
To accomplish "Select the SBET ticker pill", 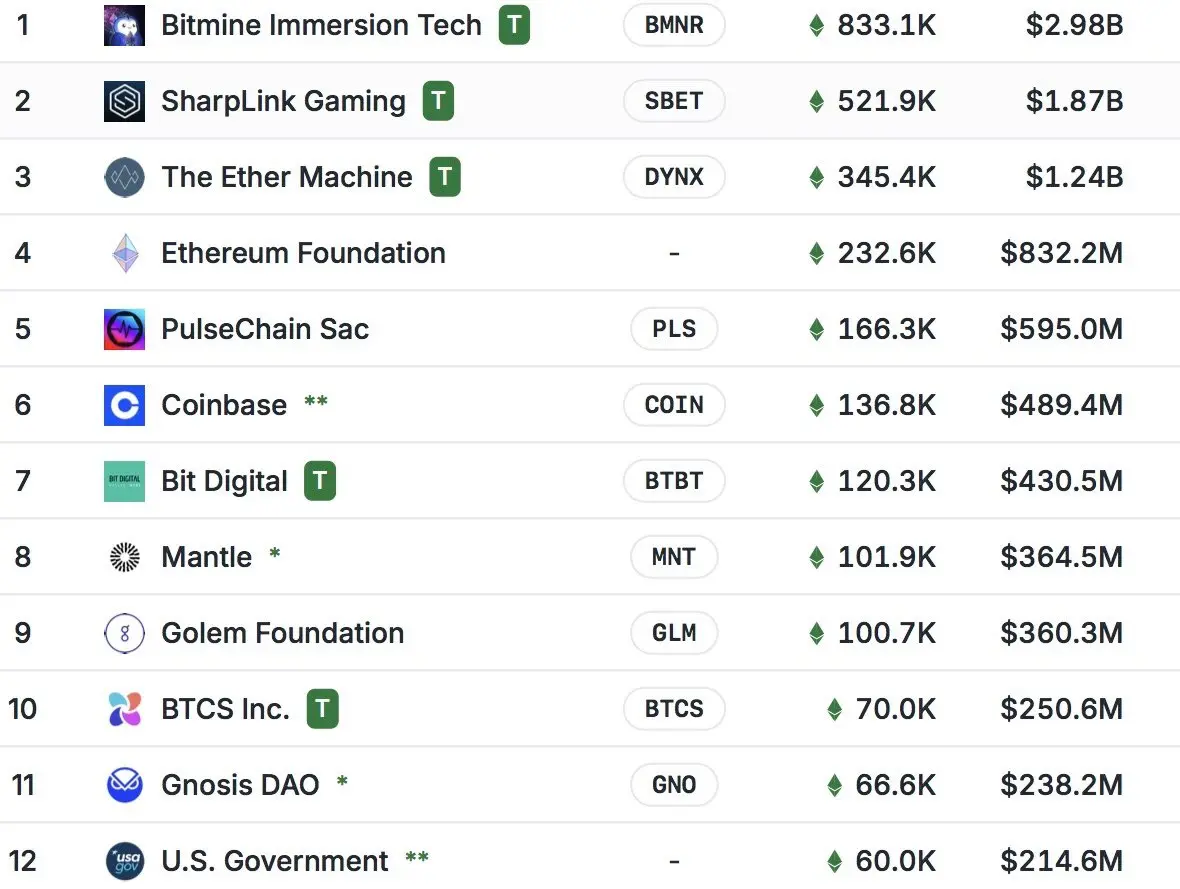I will [674, 101].
